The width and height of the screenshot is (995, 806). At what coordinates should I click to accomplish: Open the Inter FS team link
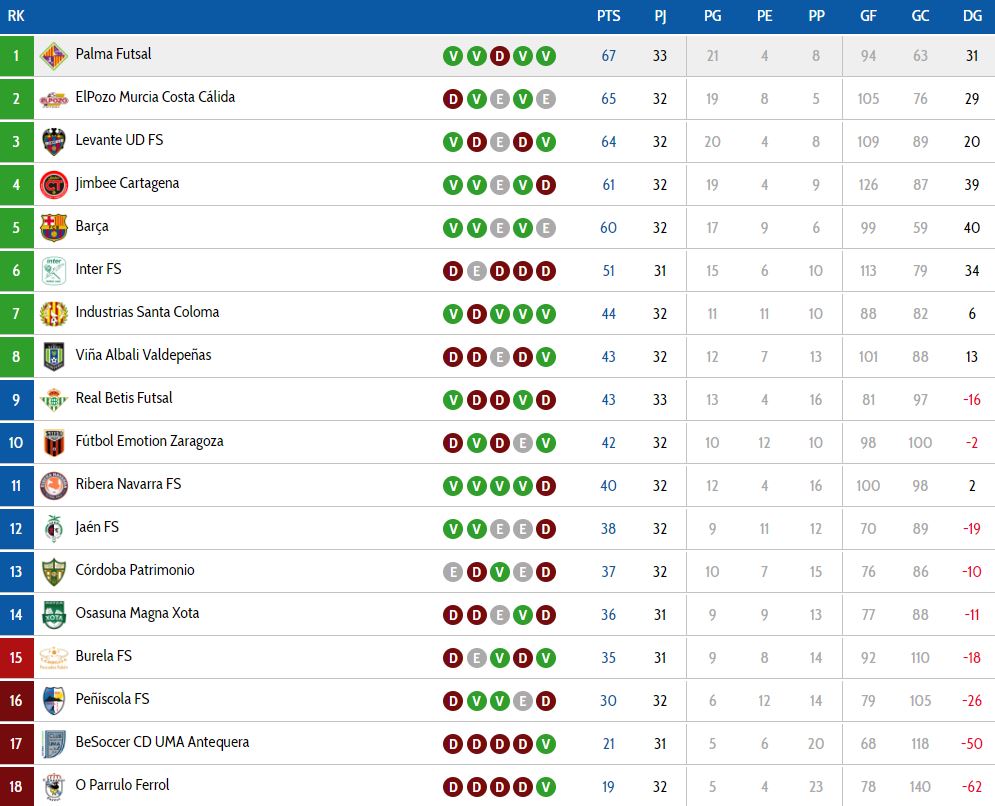98,269
